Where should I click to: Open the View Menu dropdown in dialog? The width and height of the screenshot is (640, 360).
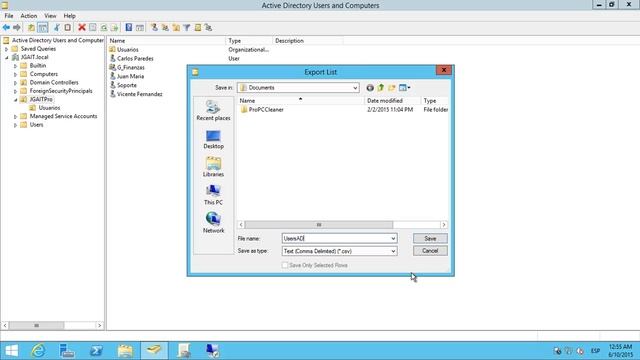(x=404, y=87)
